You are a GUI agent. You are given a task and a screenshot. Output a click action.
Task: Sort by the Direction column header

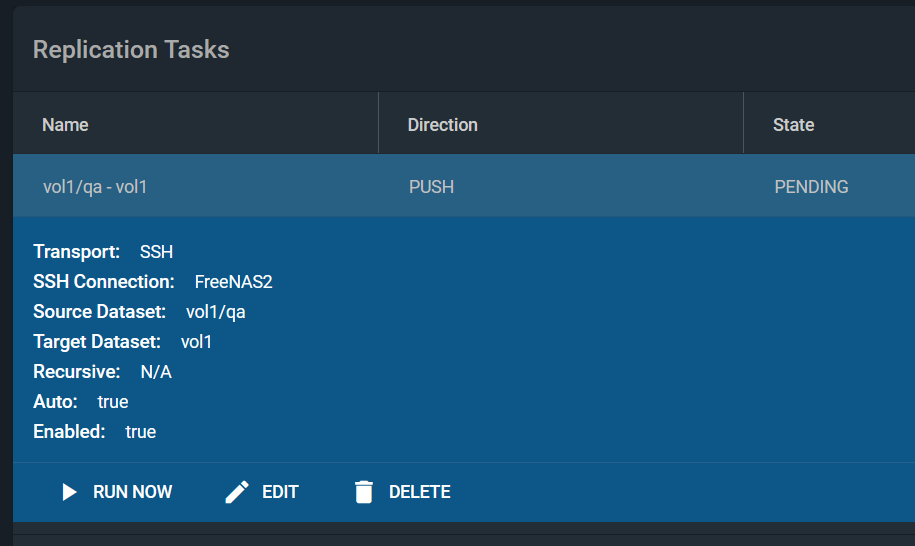click(442, 125)
